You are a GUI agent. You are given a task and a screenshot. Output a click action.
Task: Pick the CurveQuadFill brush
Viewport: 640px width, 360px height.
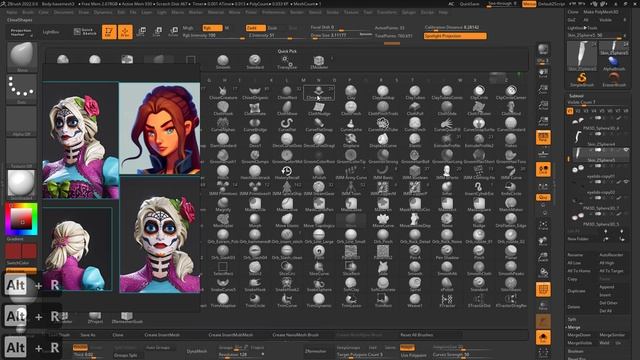[x=447, y=124]
